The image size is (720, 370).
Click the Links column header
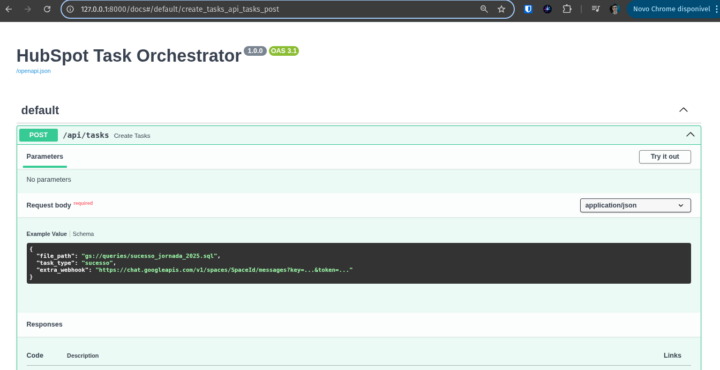pyautogui.click(x=672, y=355)
